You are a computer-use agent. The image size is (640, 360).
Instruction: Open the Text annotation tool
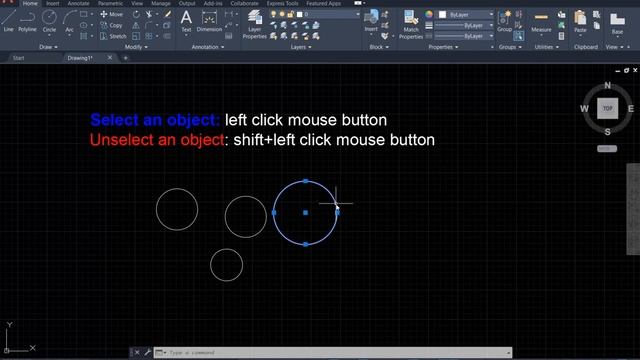186,21
